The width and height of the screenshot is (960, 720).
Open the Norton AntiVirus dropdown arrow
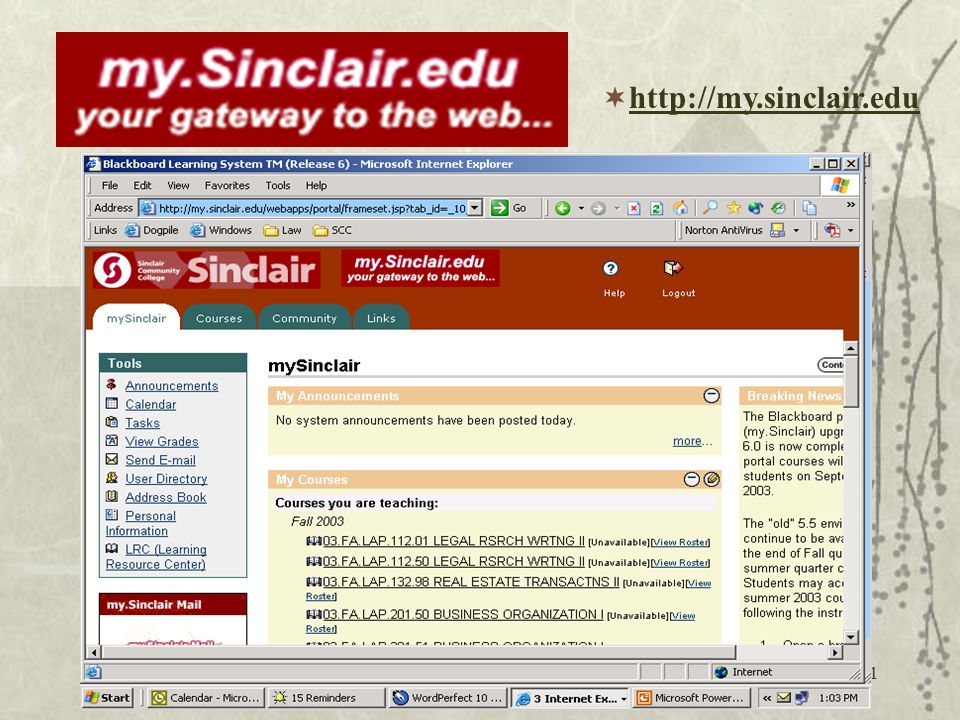coord(796,230)
